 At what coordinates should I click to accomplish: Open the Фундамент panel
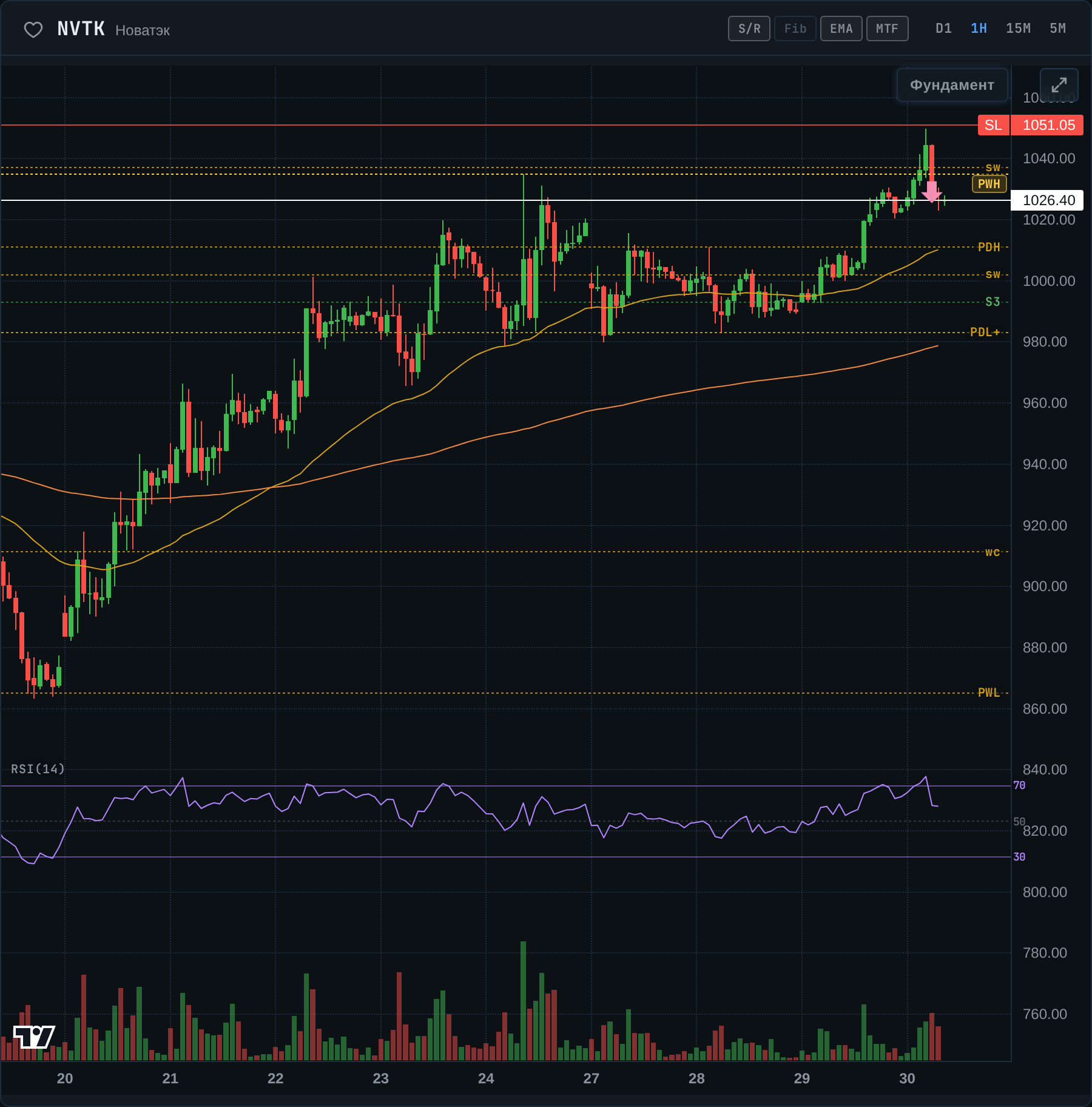coord(952,85)
